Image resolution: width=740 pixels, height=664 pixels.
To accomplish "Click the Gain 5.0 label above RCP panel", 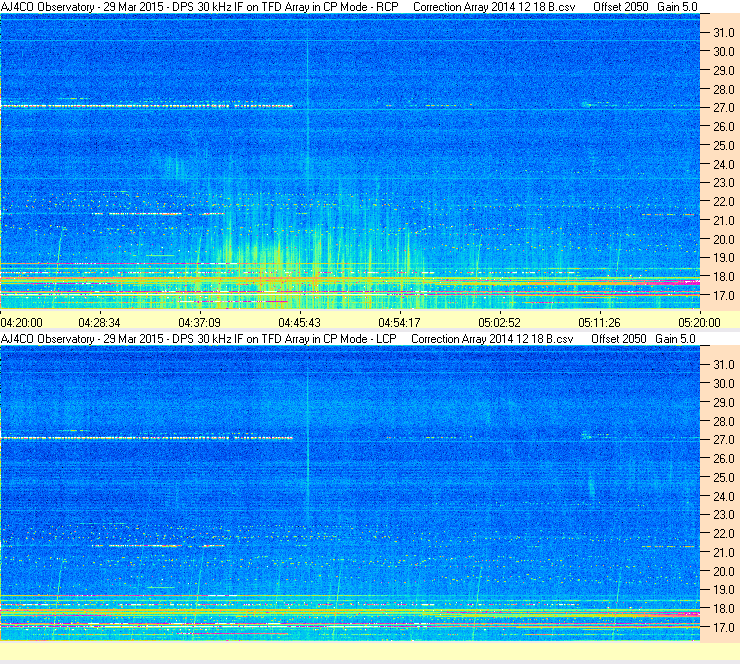I will point(677,7).
